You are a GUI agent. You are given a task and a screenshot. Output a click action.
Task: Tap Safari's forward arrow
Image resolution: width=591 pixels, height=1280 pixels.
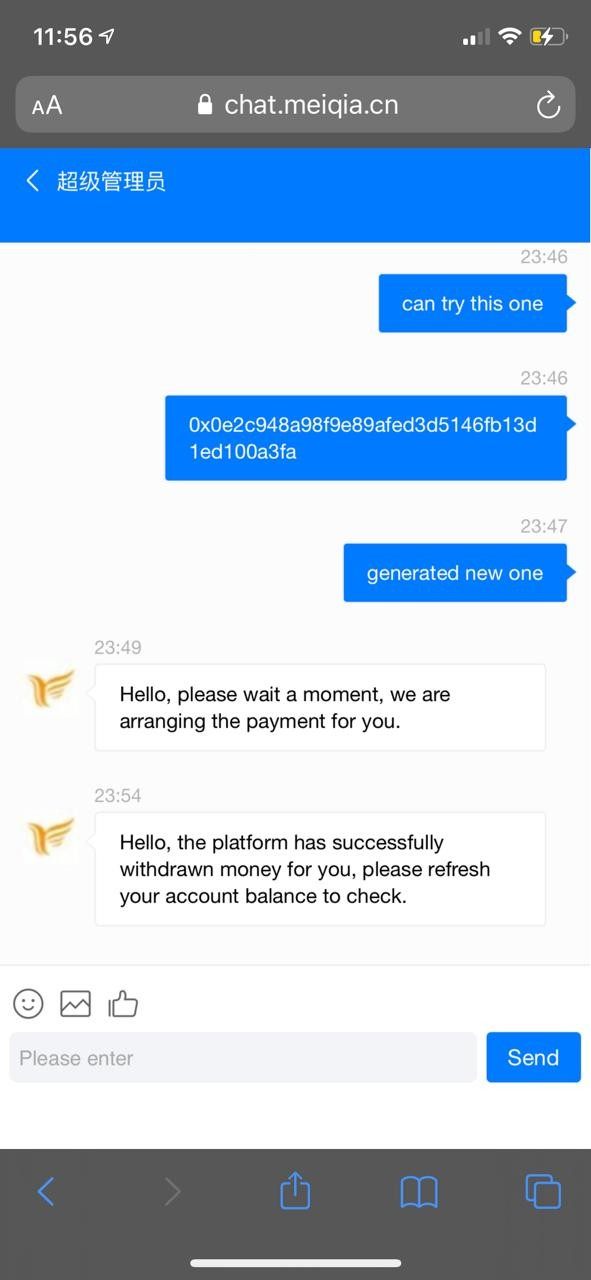tap(172, 1191)
